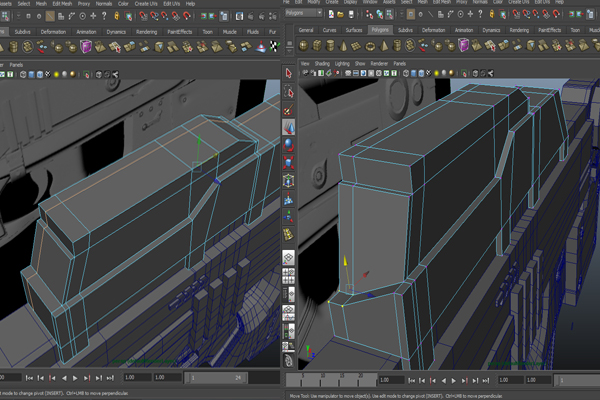600x400 pixels.
Task: Play forward in right window
Action: 454,380
